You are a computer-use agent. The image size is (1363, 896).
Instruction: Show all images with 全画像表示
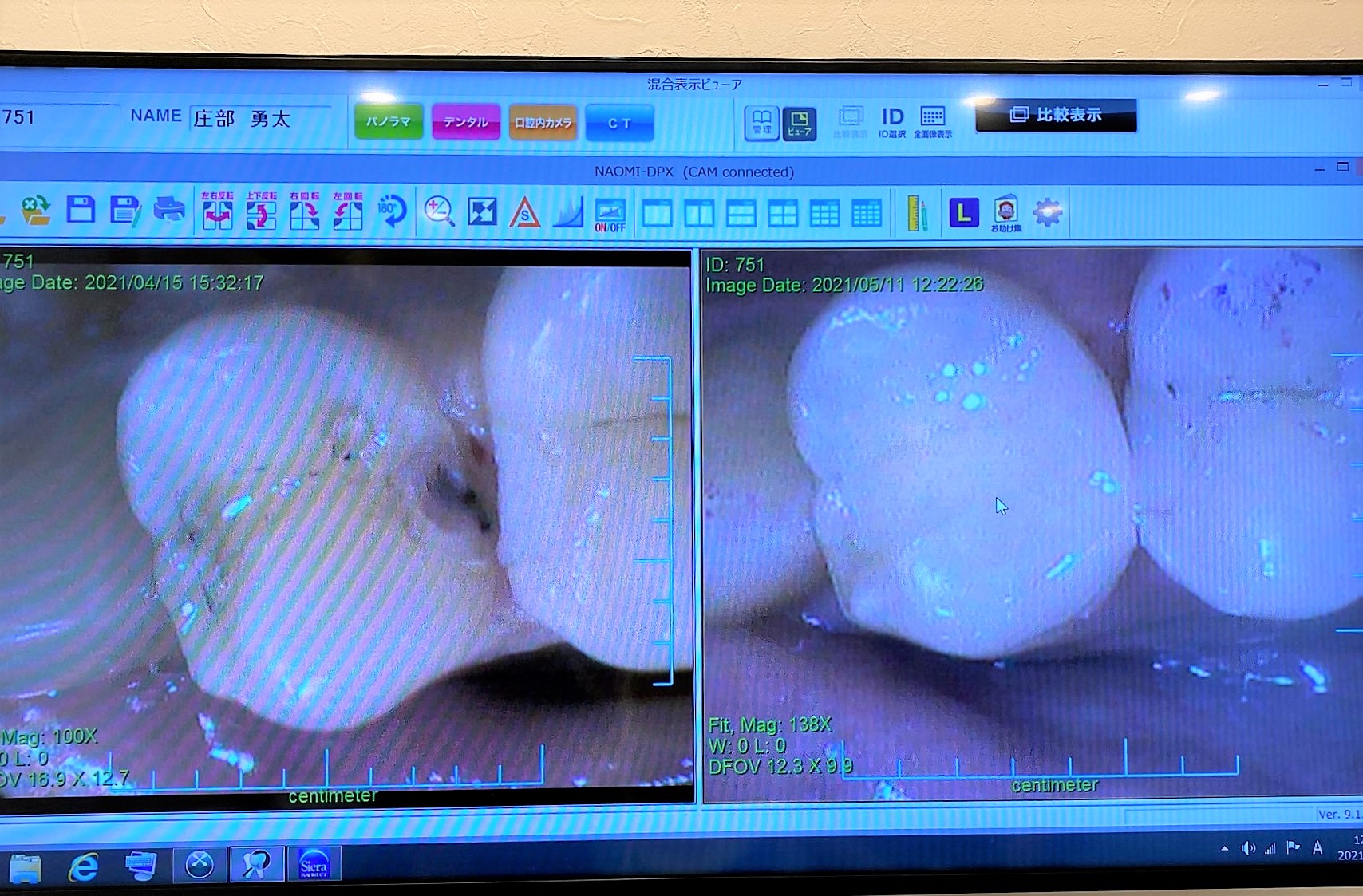point(933,122)
